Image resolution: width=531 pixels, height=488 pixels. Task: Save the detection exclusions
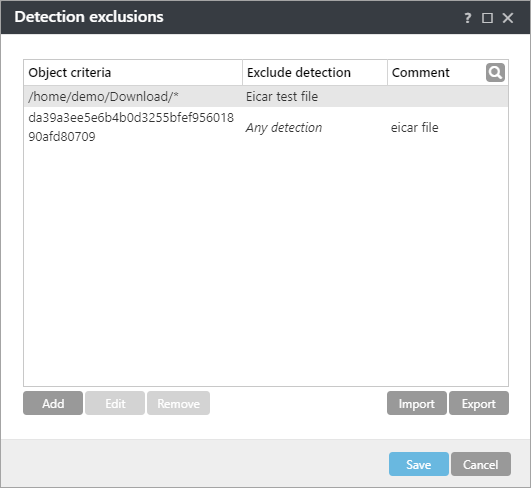tap(419, 464)
